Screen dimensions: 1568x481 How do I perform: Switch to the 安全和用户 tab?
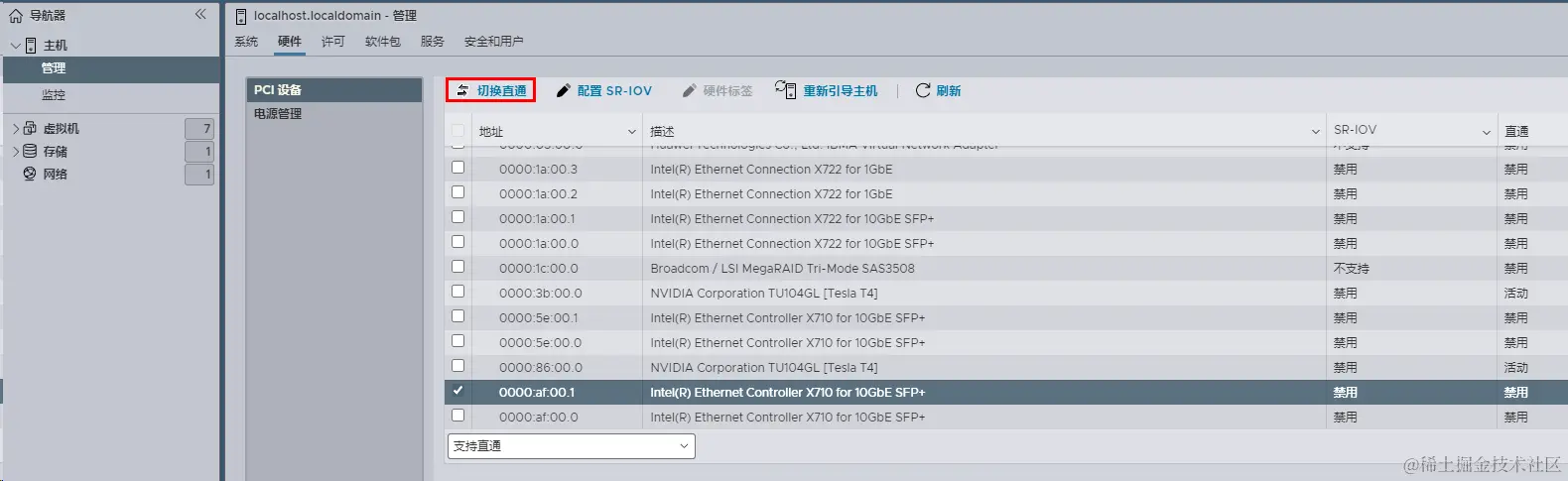tap(493, 41)
